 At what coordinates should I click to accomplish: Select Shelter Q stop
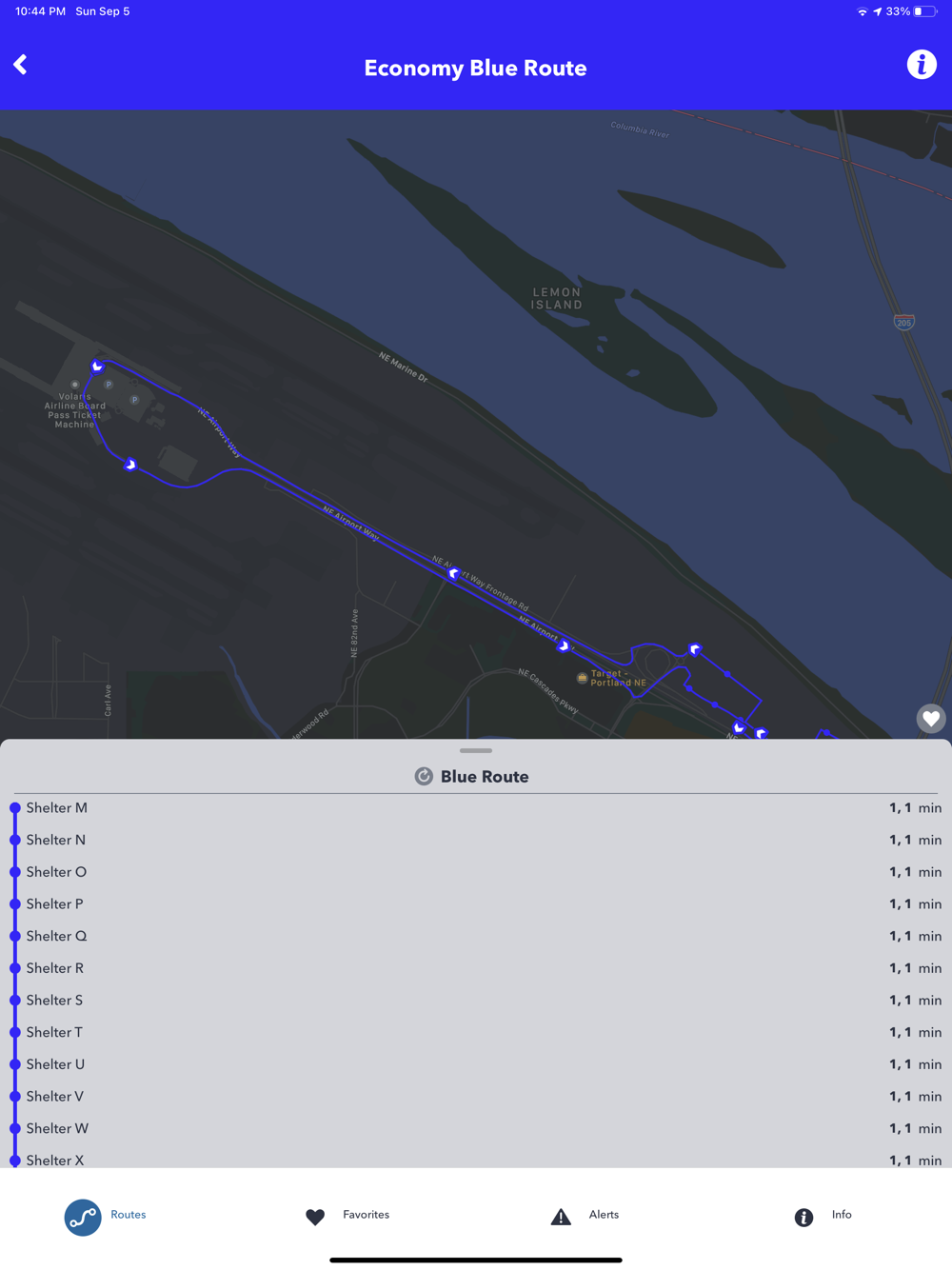pos(476,936)
